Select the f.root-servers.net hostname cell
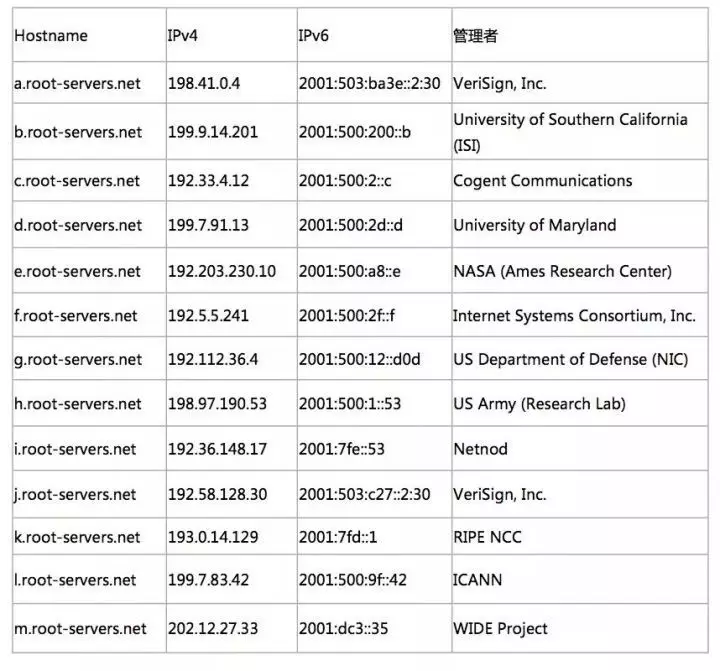Viewport: 720px width, 671px height. click(x=76, y=316)
